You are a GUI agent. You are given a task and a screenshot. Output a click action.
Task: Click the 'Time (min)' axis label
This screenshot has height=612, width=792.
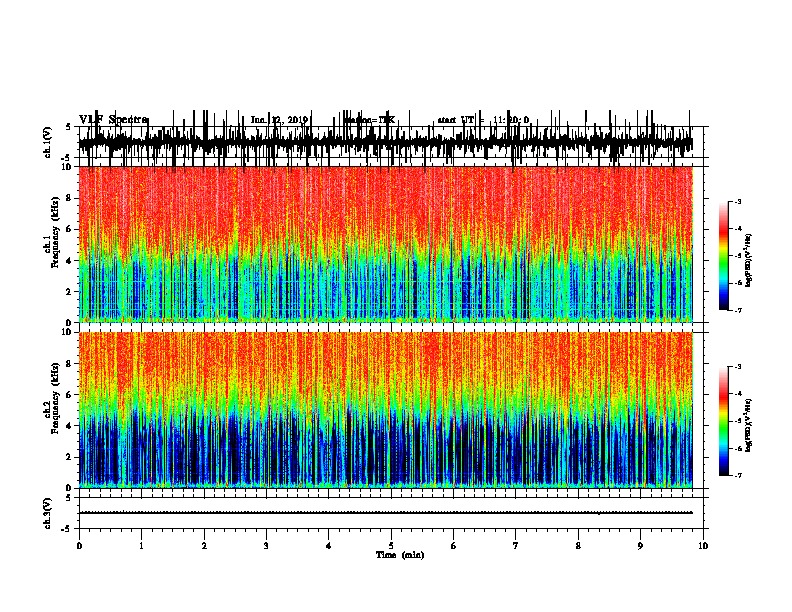(400, 555)
